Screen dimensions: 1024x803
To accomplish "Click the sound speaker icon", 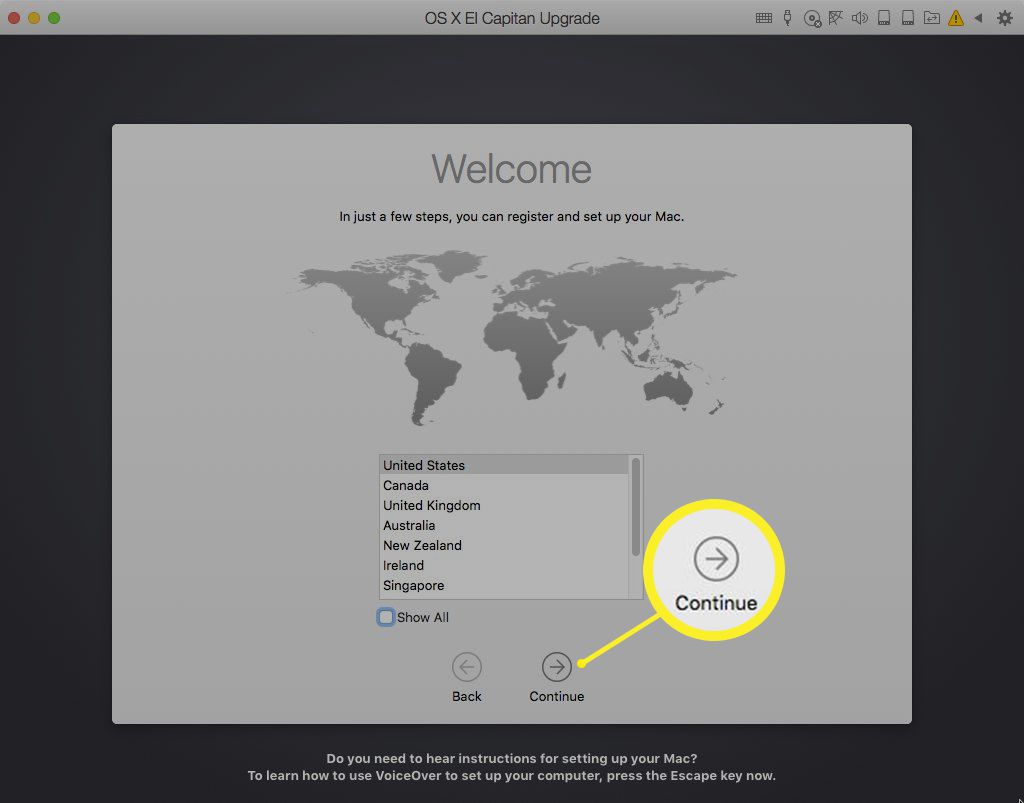I will [860, 18].
